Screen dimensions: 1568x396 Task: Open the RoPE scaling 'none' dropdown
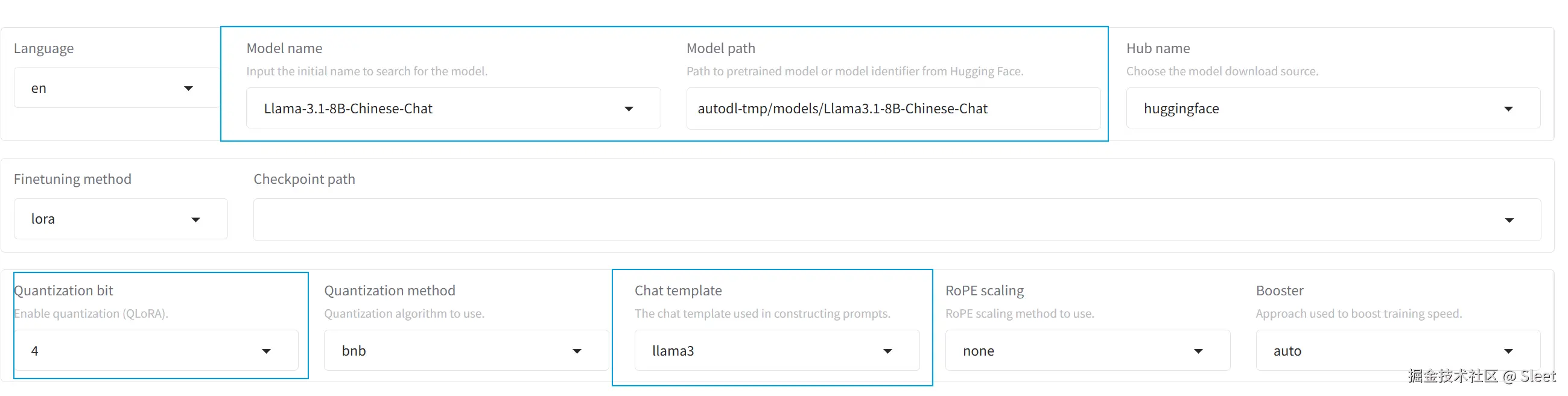(1071, 350)
